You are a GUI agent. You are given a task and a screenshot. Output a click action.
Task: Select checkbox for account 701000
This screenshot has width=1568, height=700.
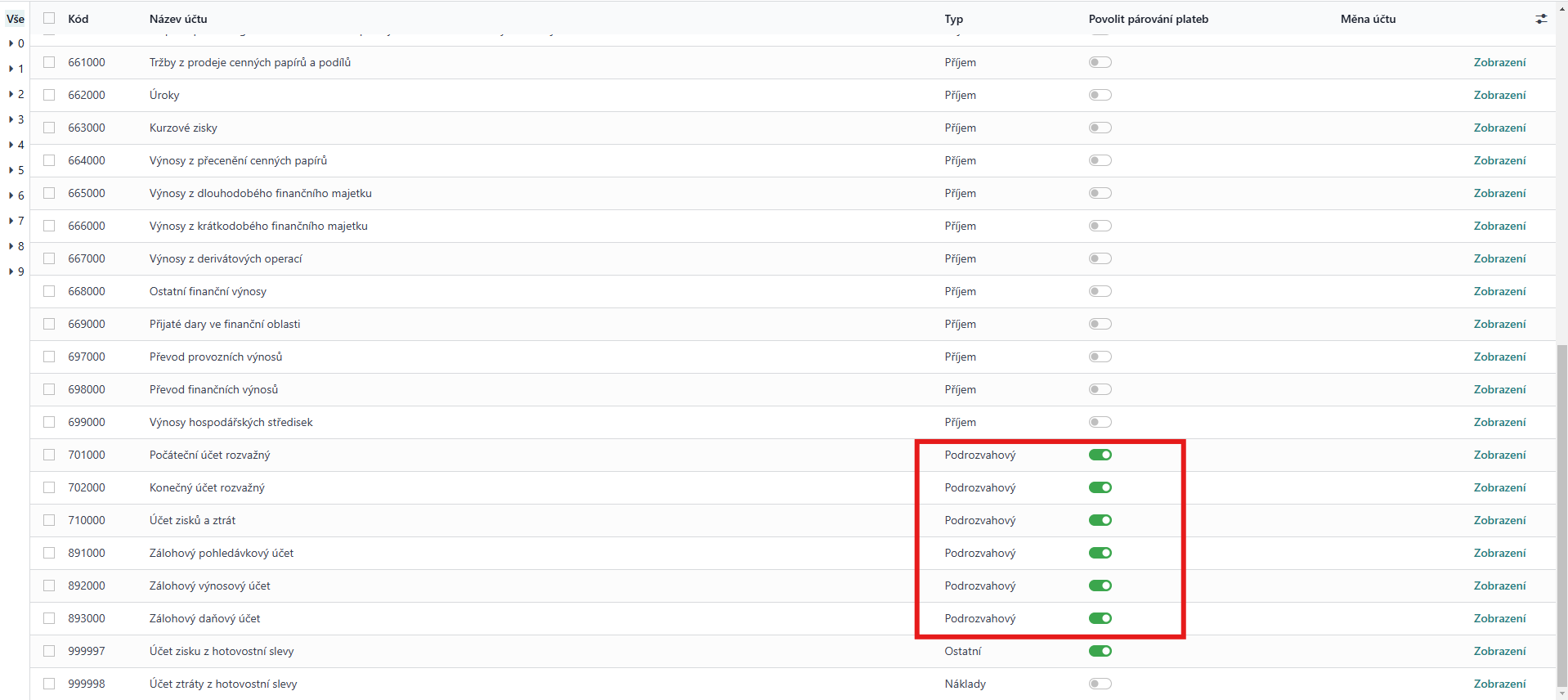[49, 455]
